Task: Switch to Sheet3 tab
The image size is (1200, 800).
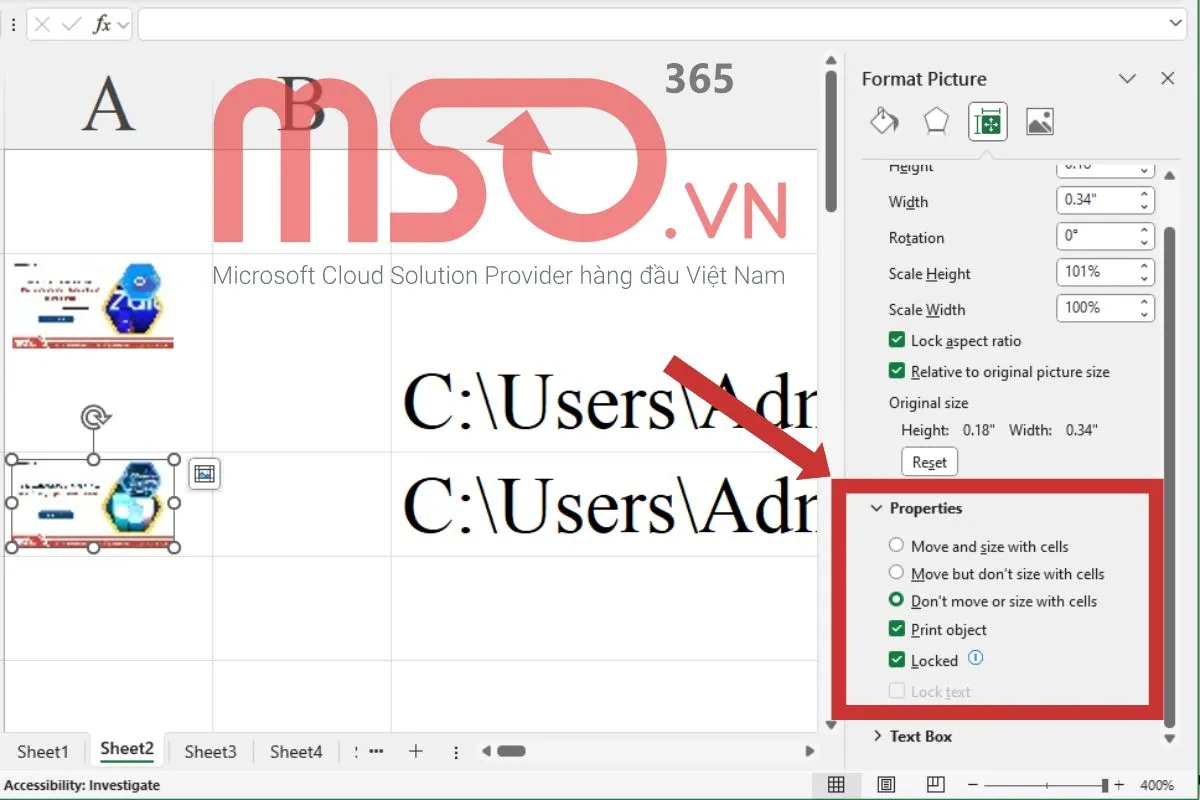Action: click(x=209, y=751)
